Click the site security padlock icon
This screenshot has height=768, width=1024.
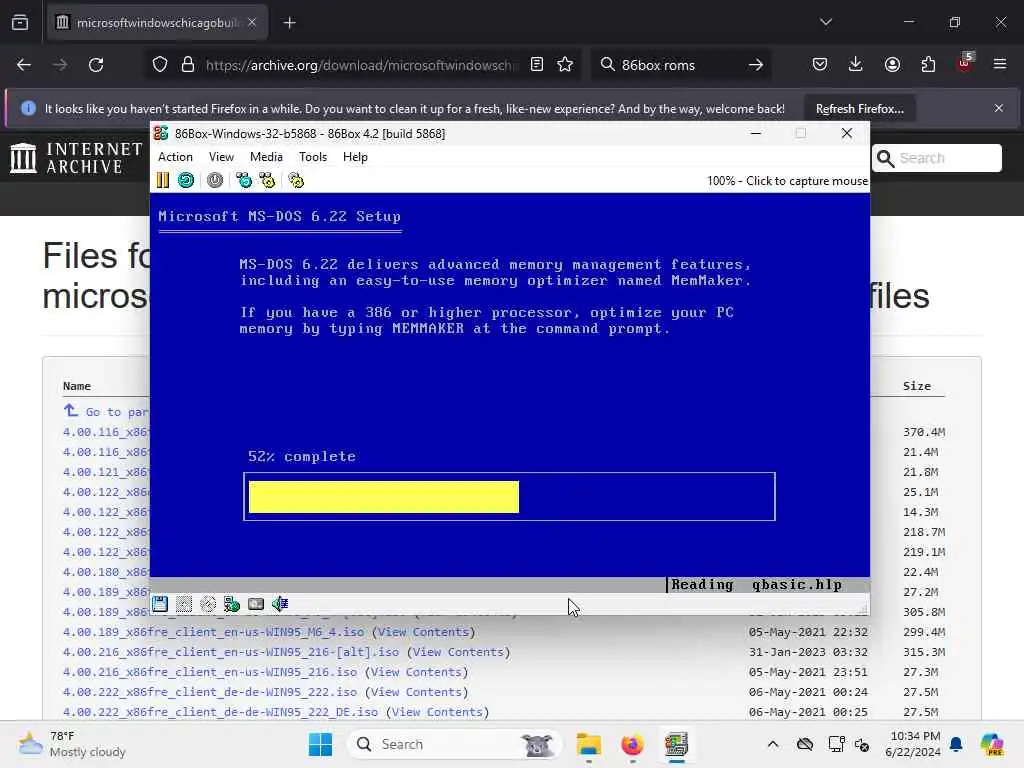point(188,65)
